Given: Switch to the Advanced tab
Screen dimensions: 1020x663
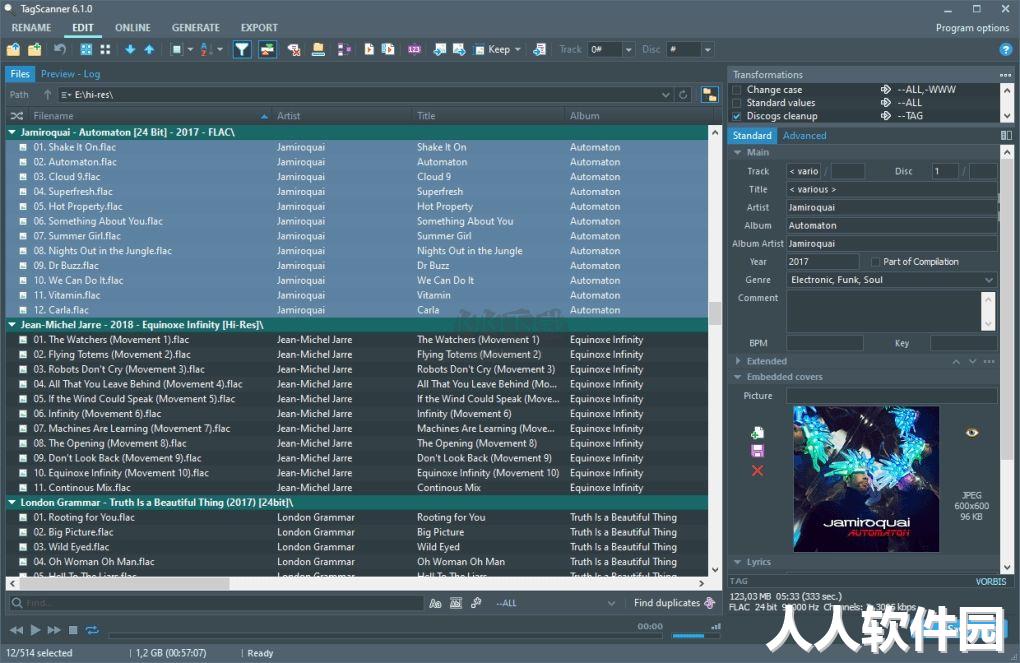Looking at the screenshot, I should coord(804,135).
